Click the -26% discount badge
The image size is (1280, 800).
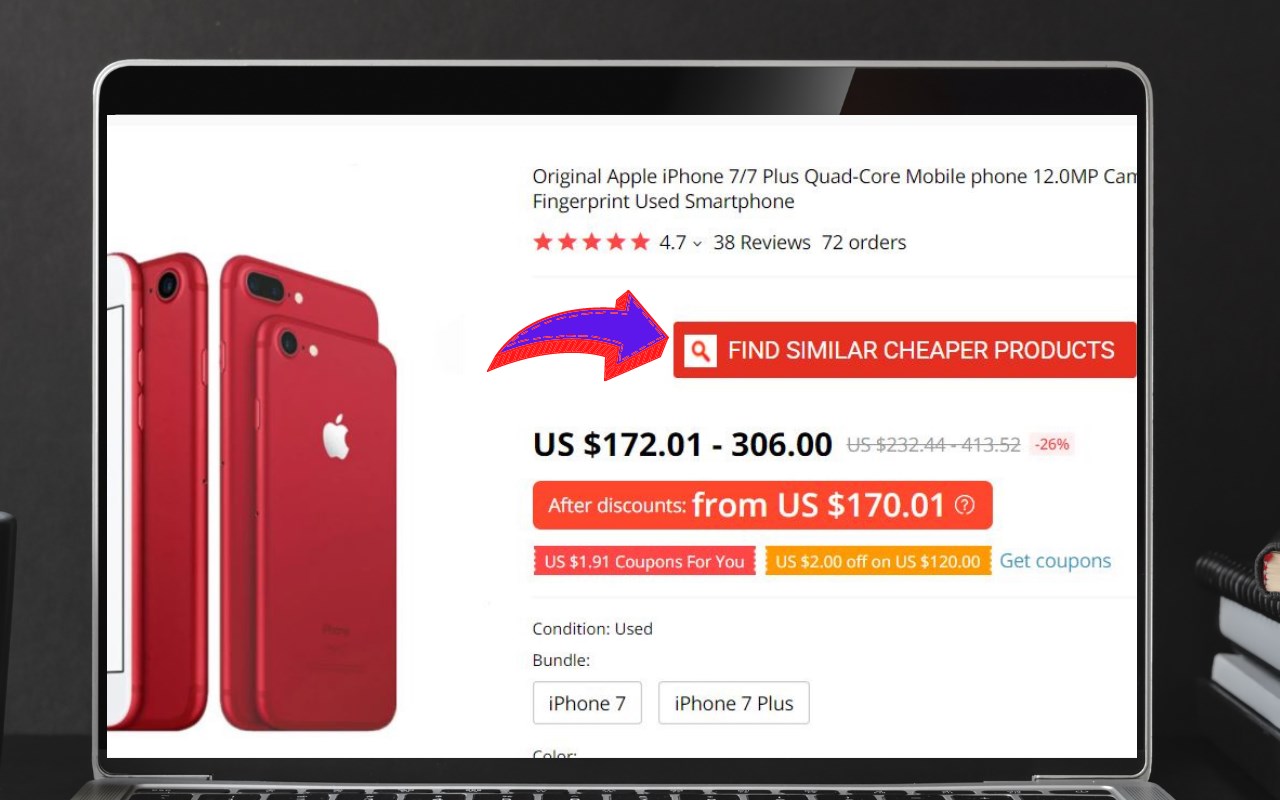(x=1052, y=444)
